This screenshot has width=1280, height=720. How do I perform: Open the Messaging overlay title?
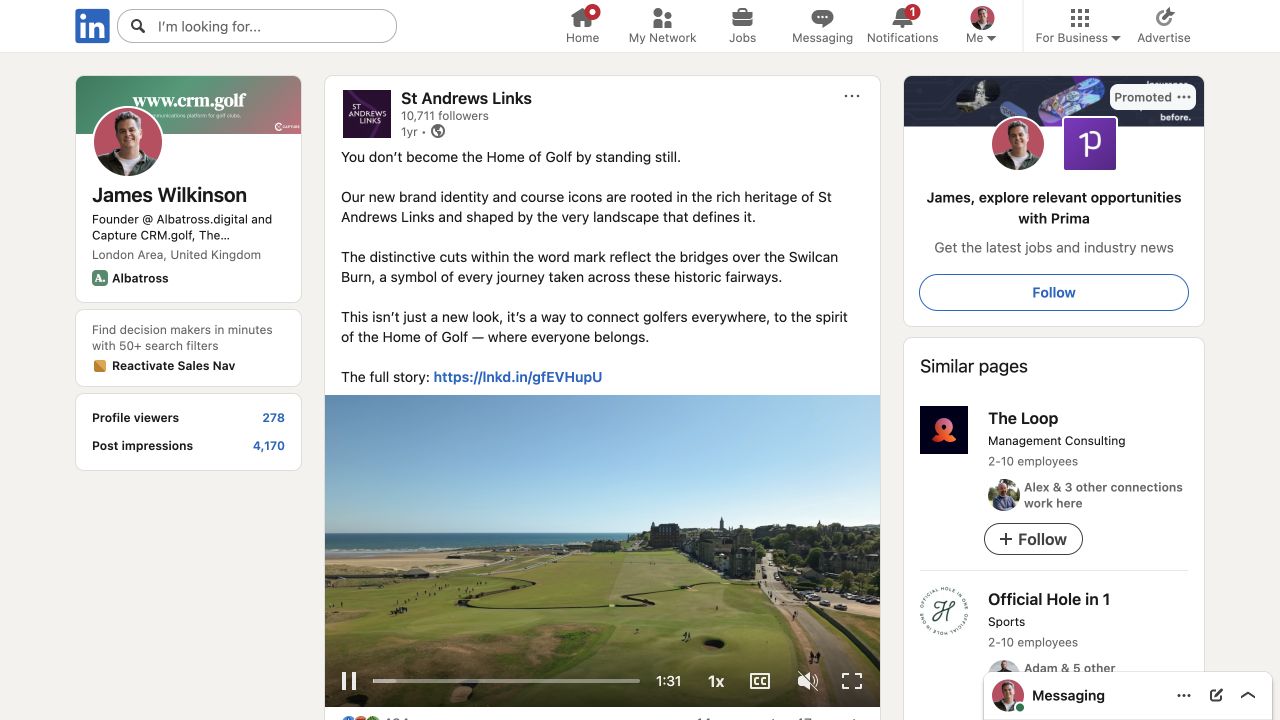click(x=1068, y=695)
